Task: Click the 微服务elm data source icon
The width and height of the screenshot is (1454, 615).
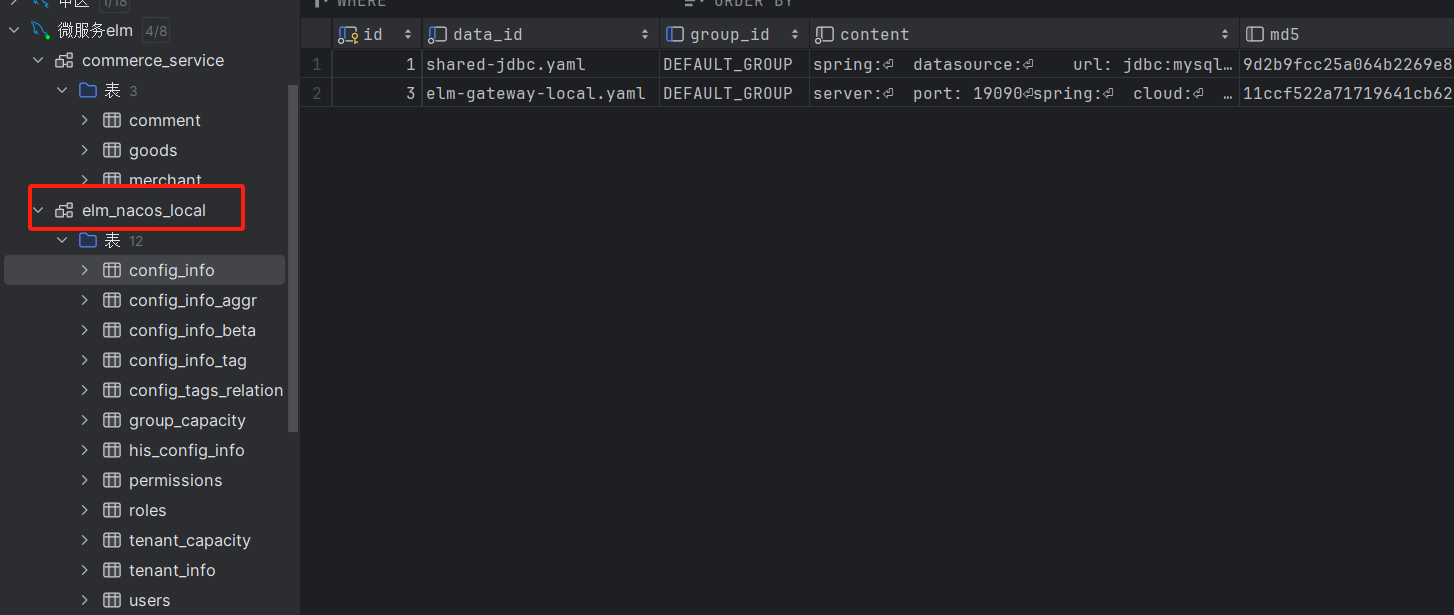Action: pos(41,30)
